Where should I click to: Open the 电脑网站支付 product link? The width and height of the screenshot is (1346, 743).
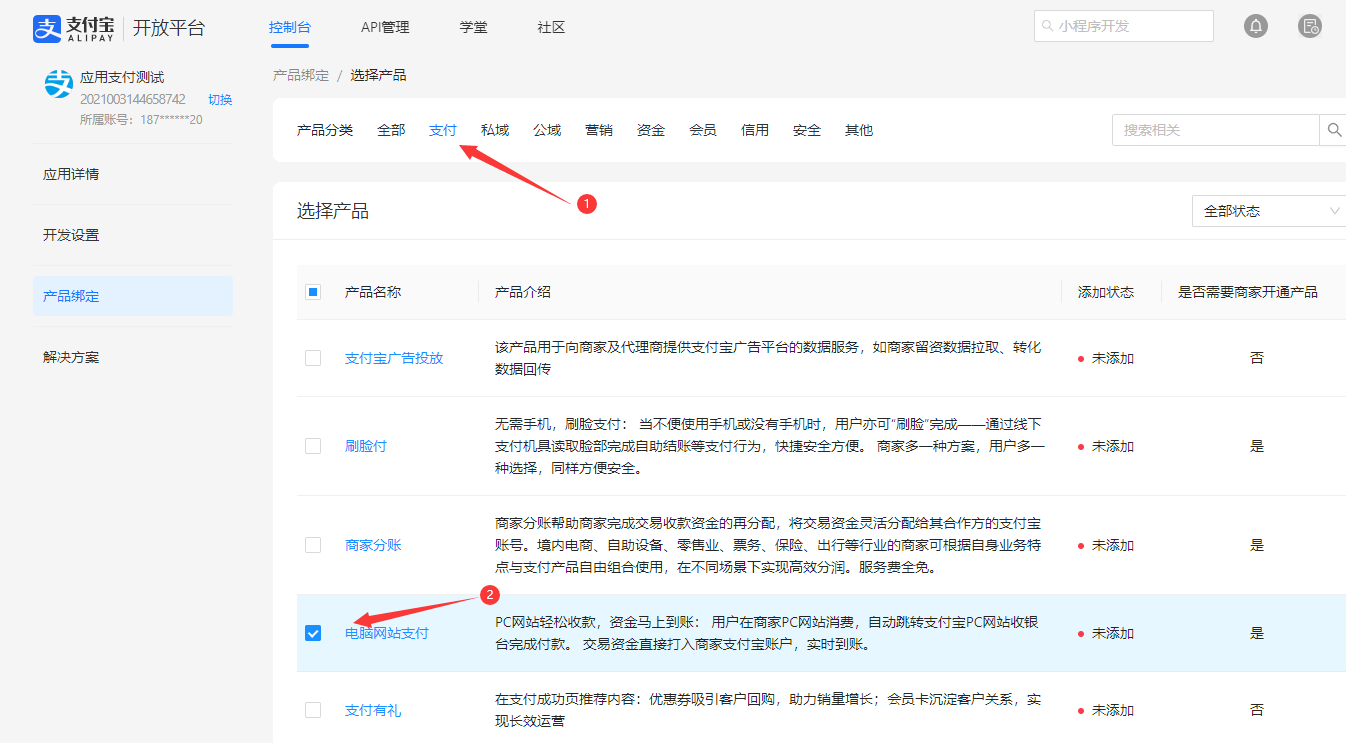[x=387, y=633]
